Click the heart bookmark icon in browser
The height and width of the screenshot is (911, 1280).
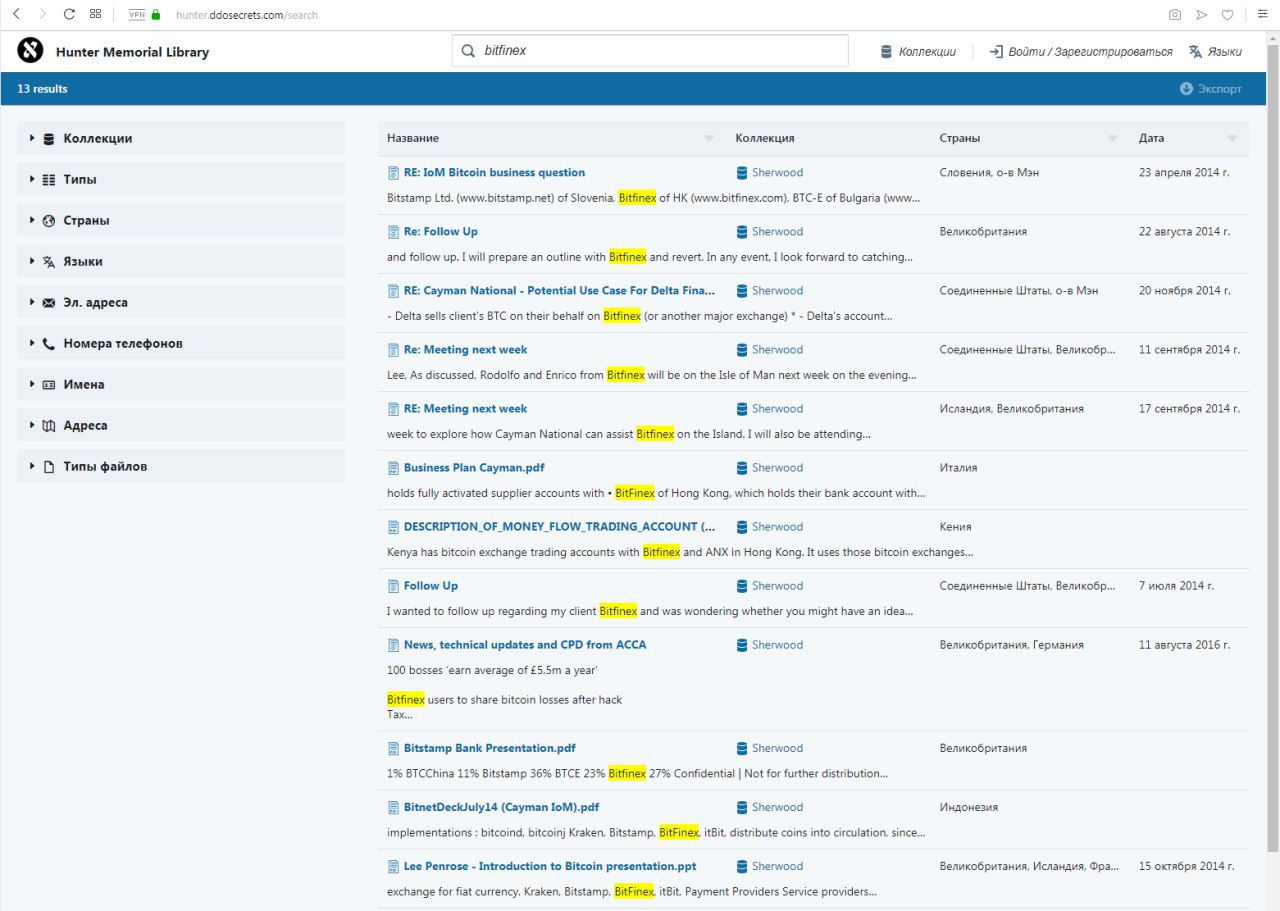click(x=1227, y=14)
